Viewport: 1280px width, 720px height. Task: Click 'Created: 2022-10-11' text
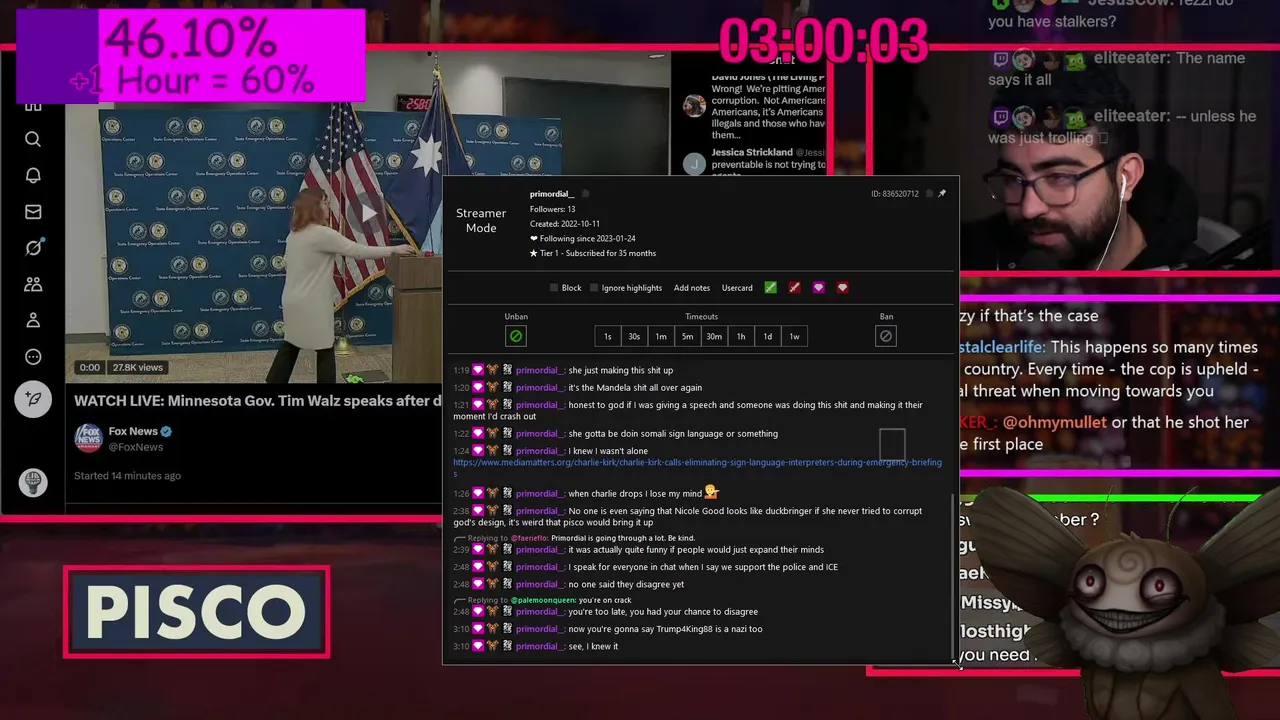click(x=565, y=224)
